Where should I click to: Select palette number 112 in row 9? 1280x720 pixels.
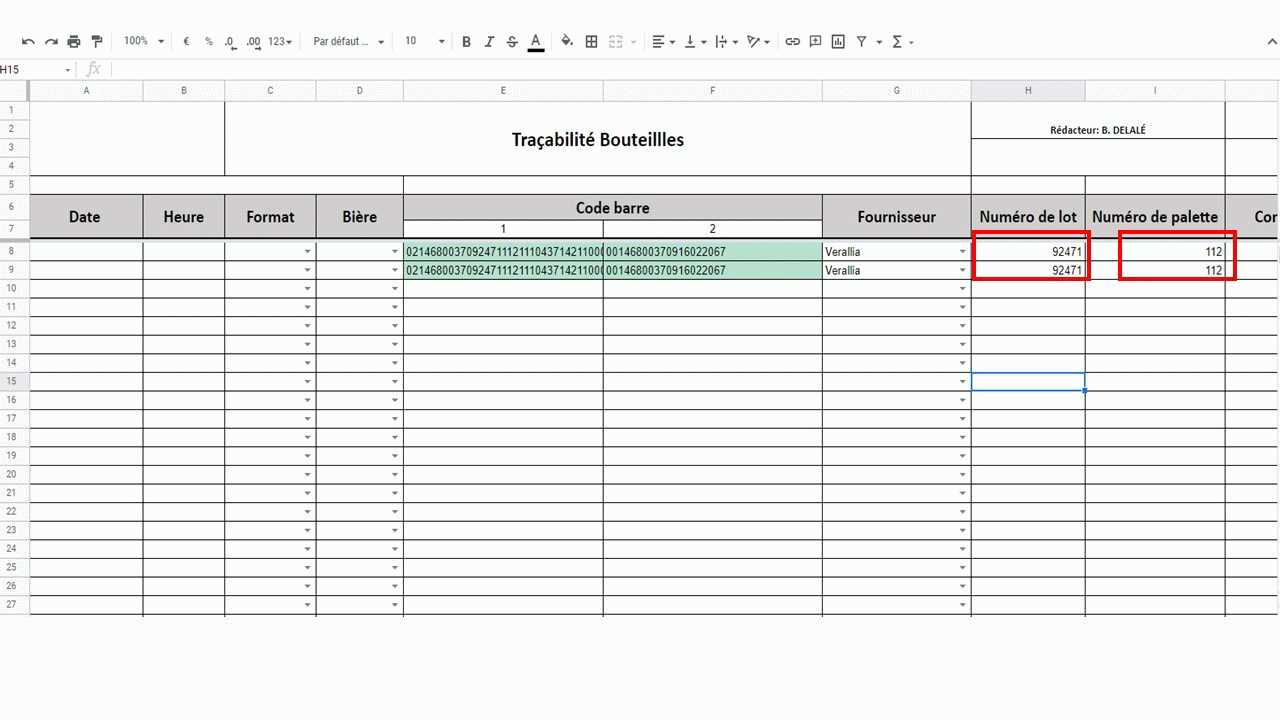tap(1155, 271)
